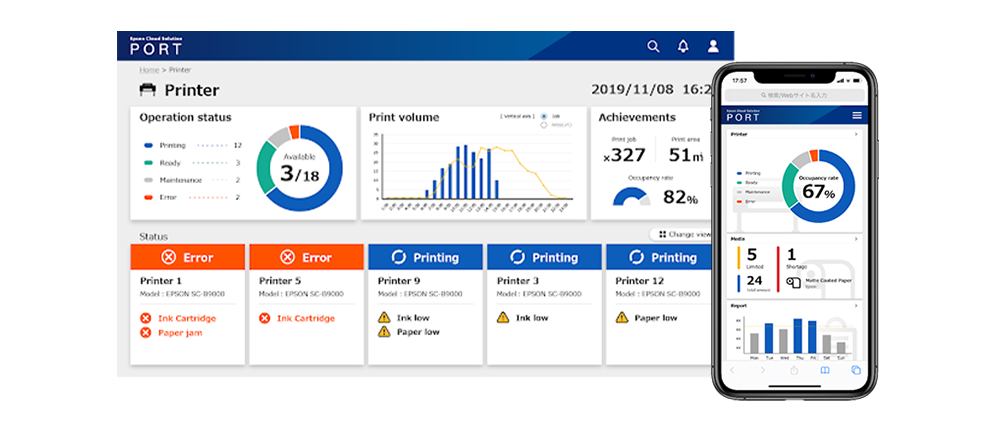This screenshot has height=422, width=1000.
Task: Expand the Media section on phone
Action: coord(857,240)
